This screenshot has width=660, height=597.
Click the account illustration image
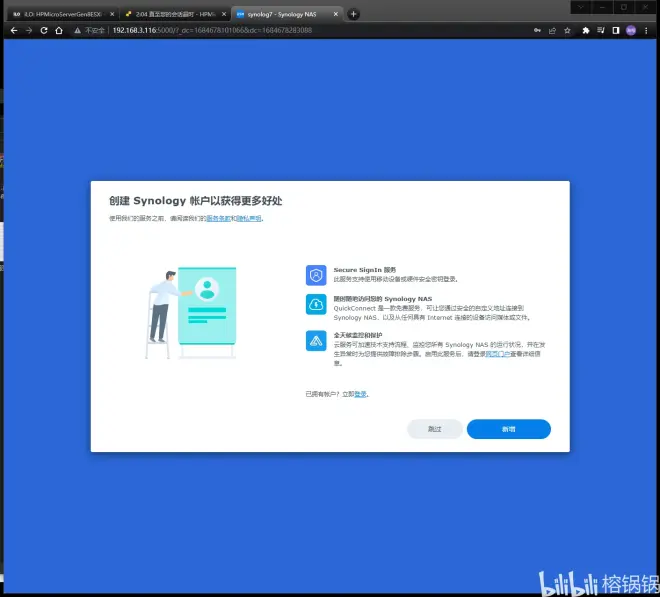[191, 312]
